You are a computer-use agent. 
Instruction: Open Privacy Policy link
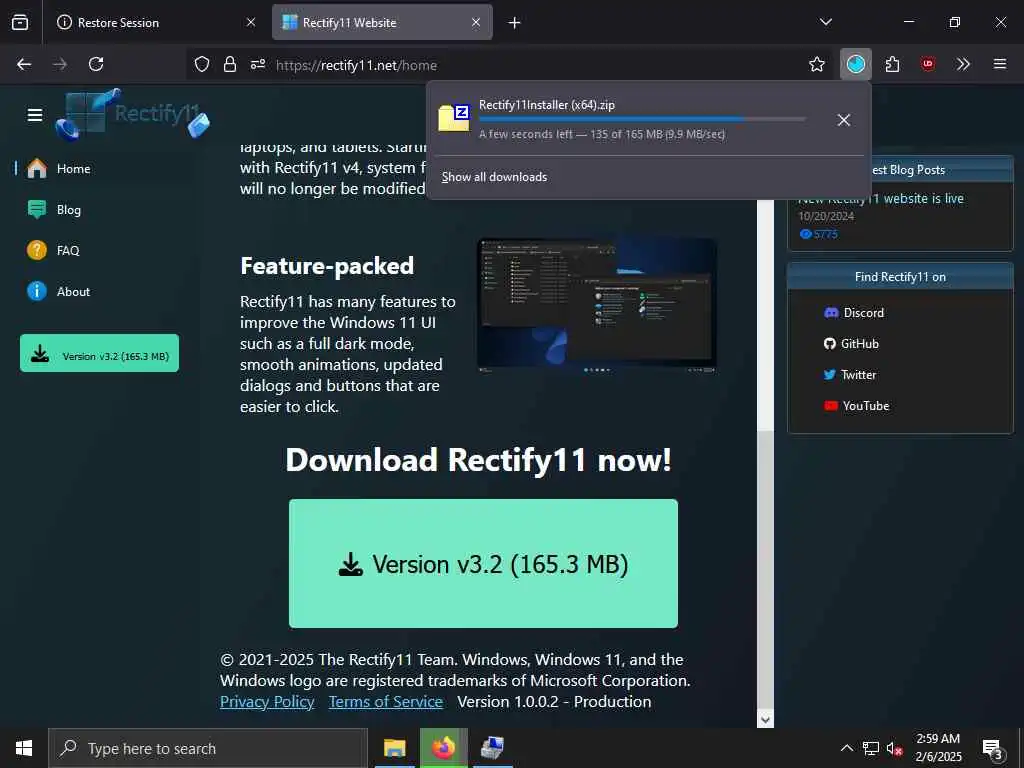267,701
